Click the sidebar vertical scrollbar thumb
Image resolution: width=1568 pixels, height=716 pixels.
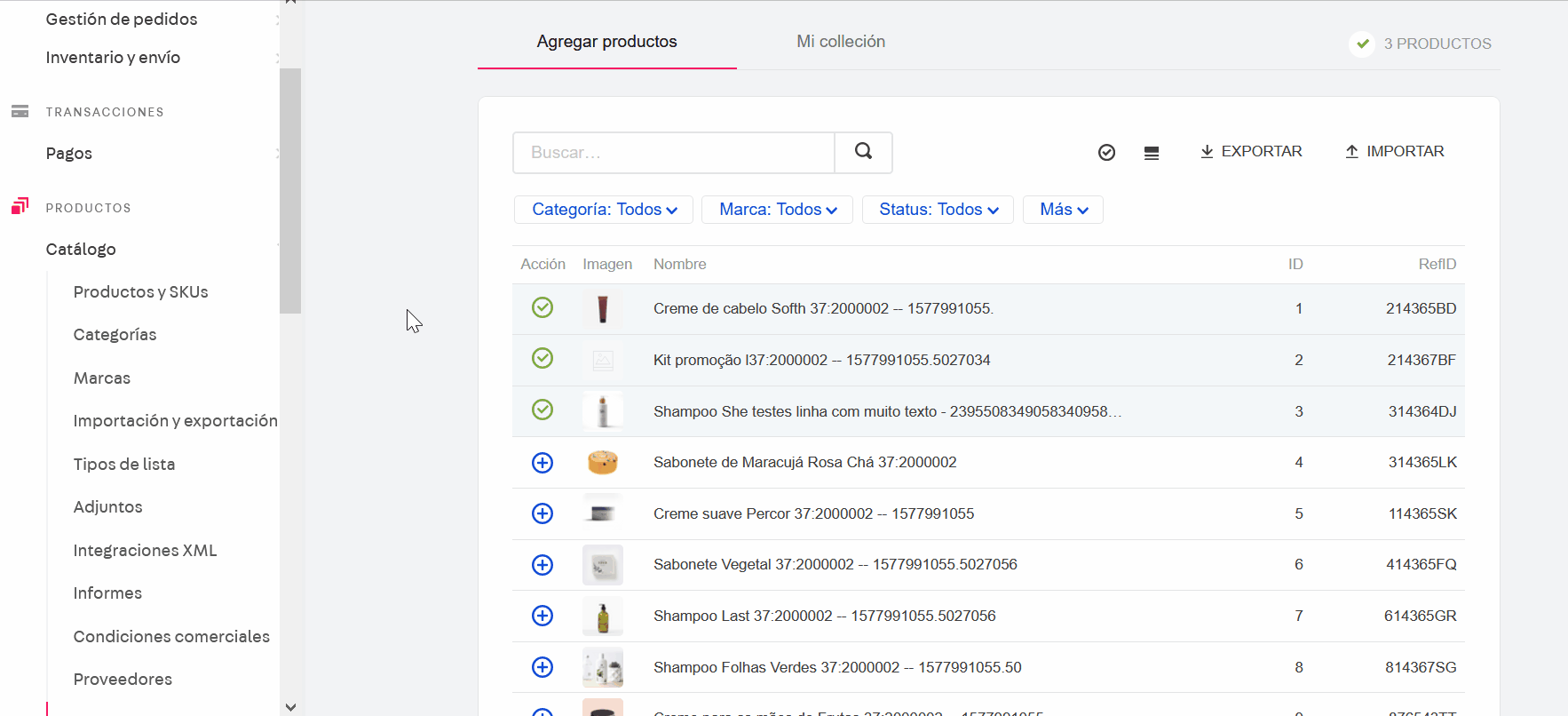[290, 191]
